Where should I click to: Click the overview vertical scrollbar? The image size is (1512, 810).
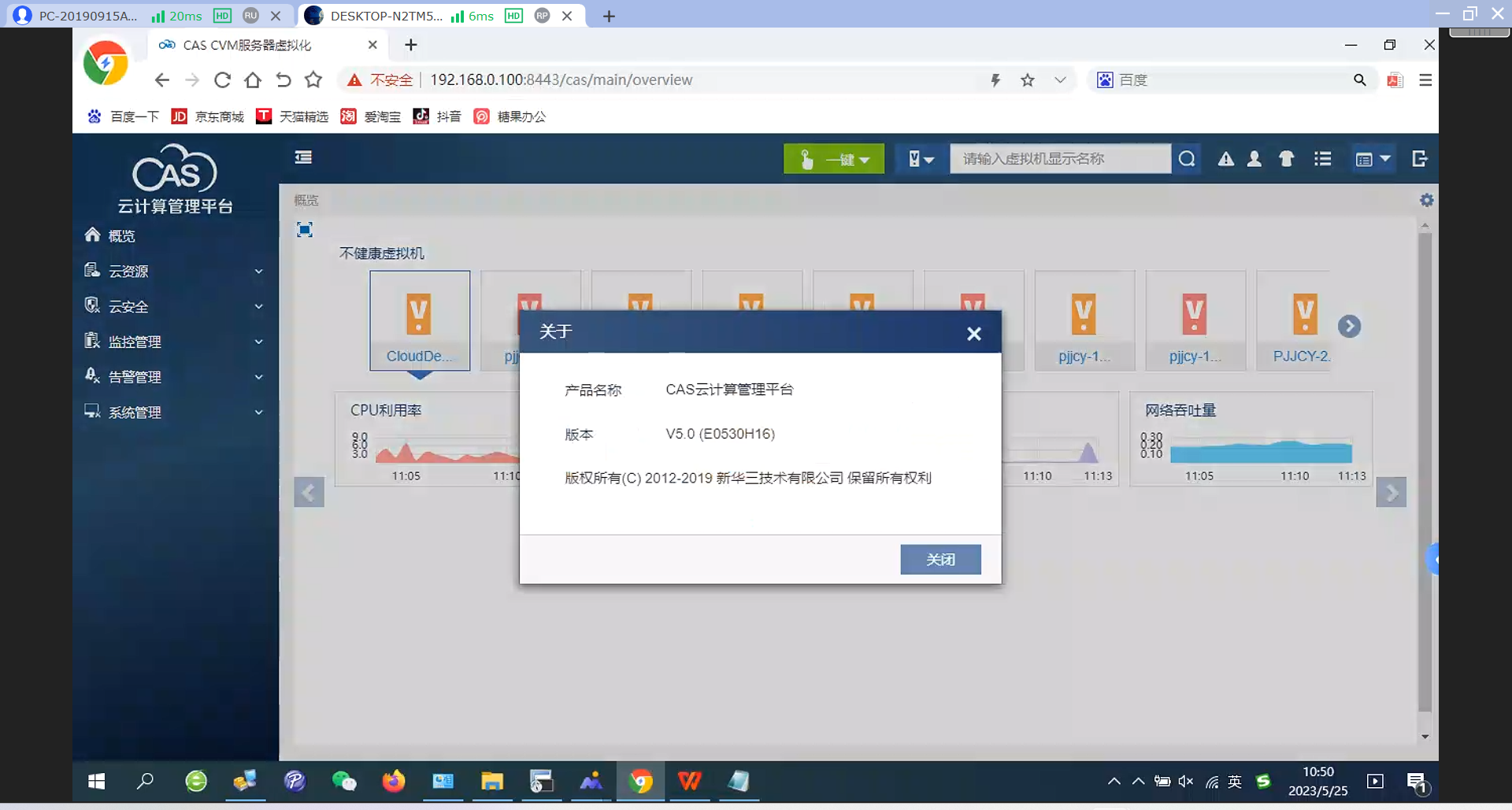tap(1425, 472)
